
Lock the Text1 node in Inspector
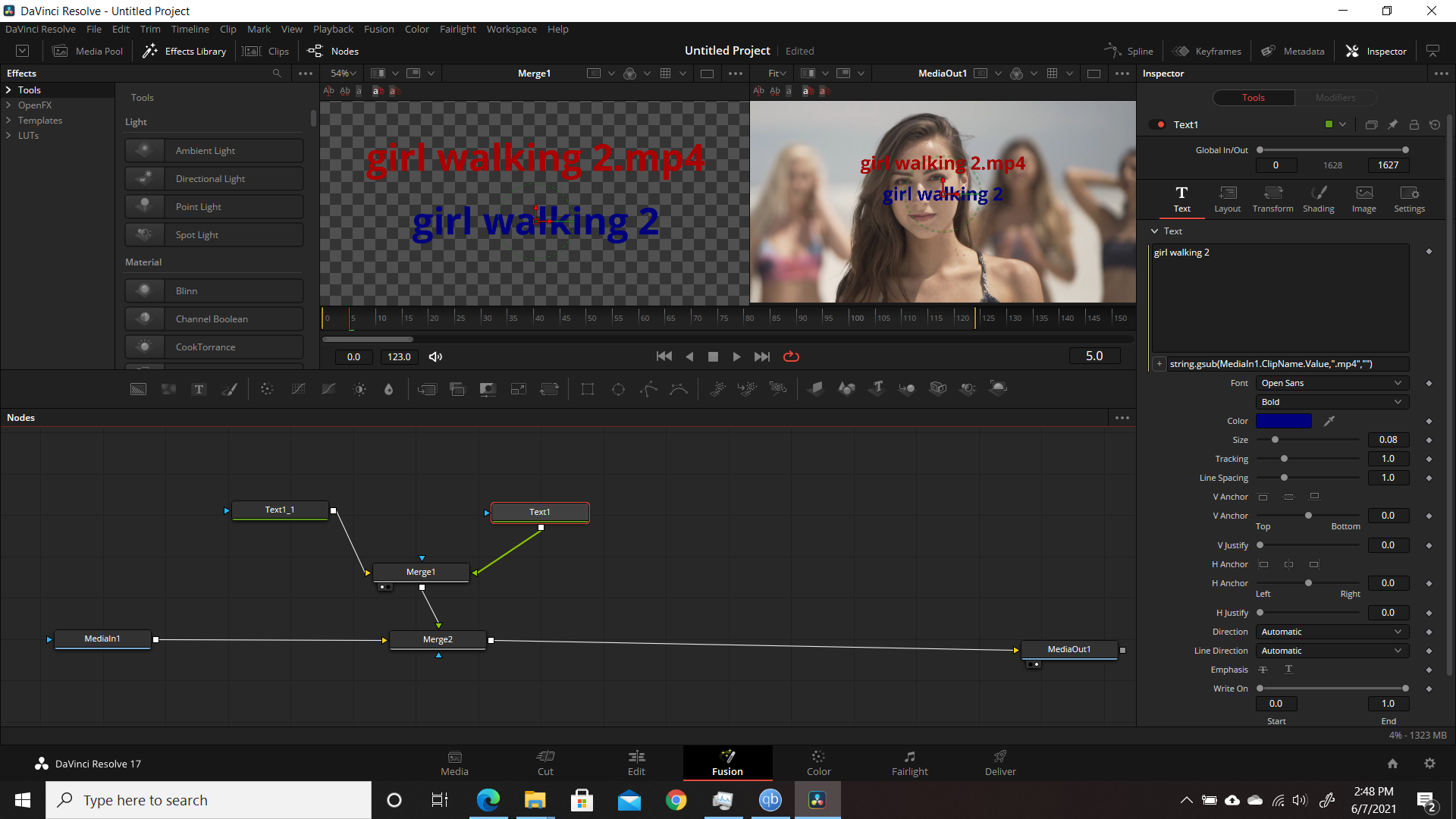pos(1414,124)
